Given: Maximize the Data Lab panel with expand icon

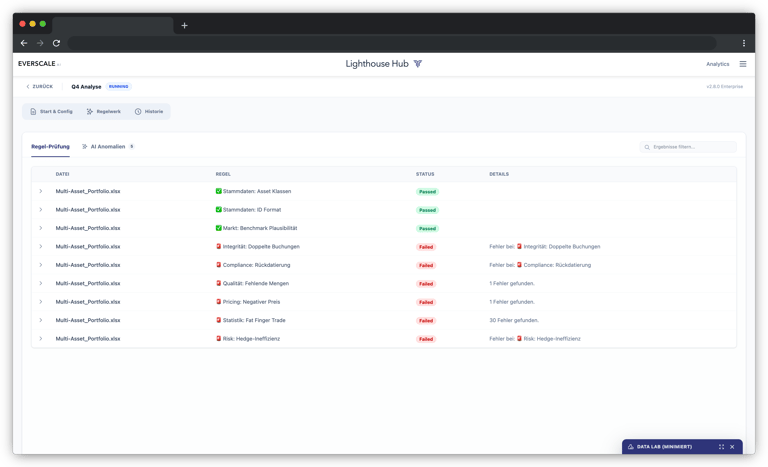Looking at the screenshot, I should pos(721,447).
